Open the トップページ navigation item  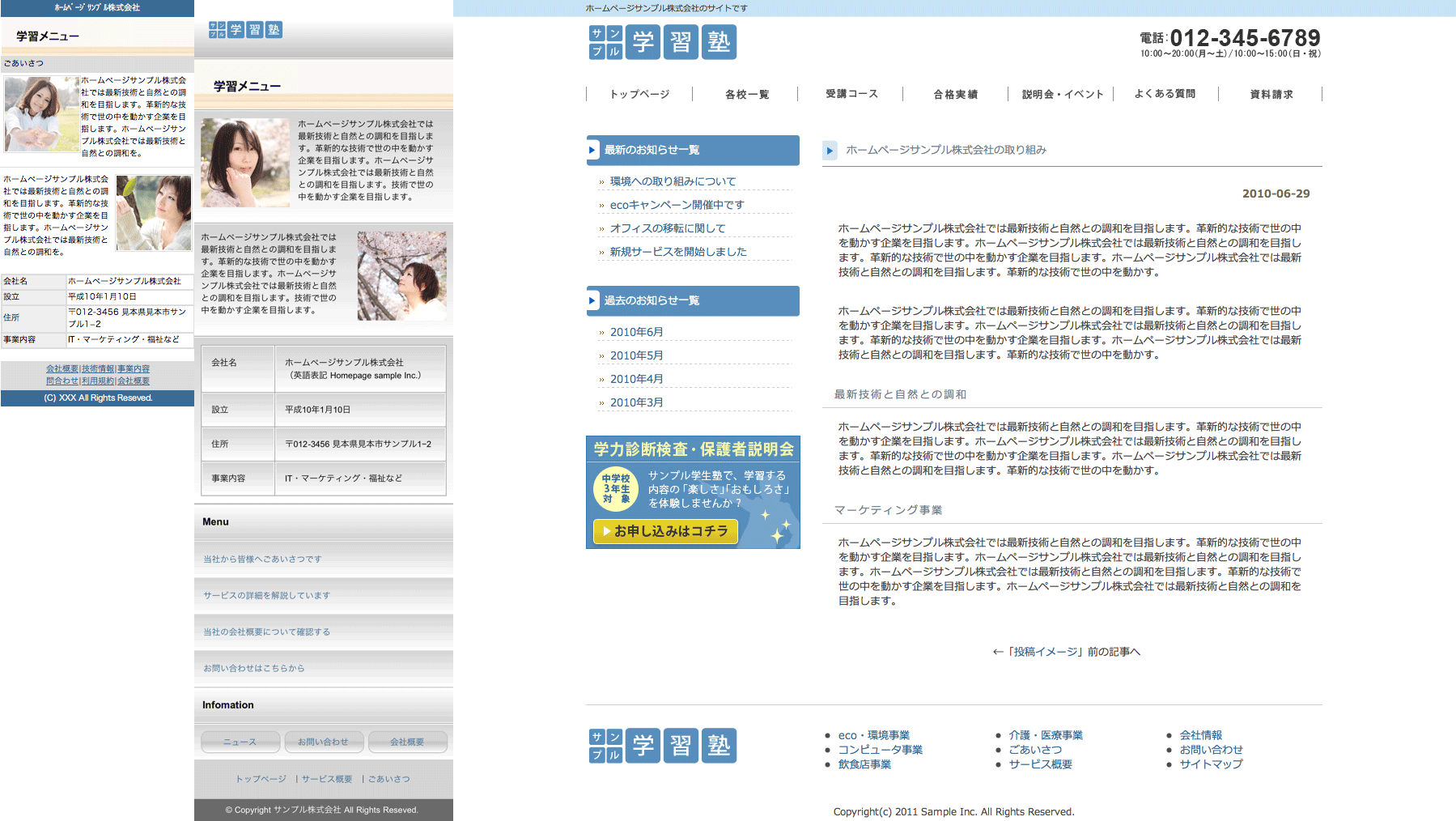coord(639,95)
